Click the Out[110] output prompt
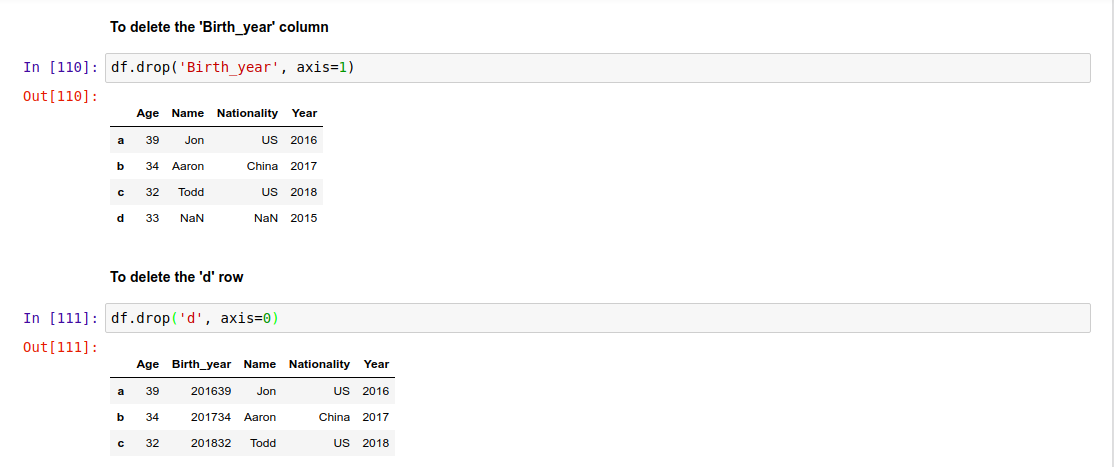 pos(60,96)
